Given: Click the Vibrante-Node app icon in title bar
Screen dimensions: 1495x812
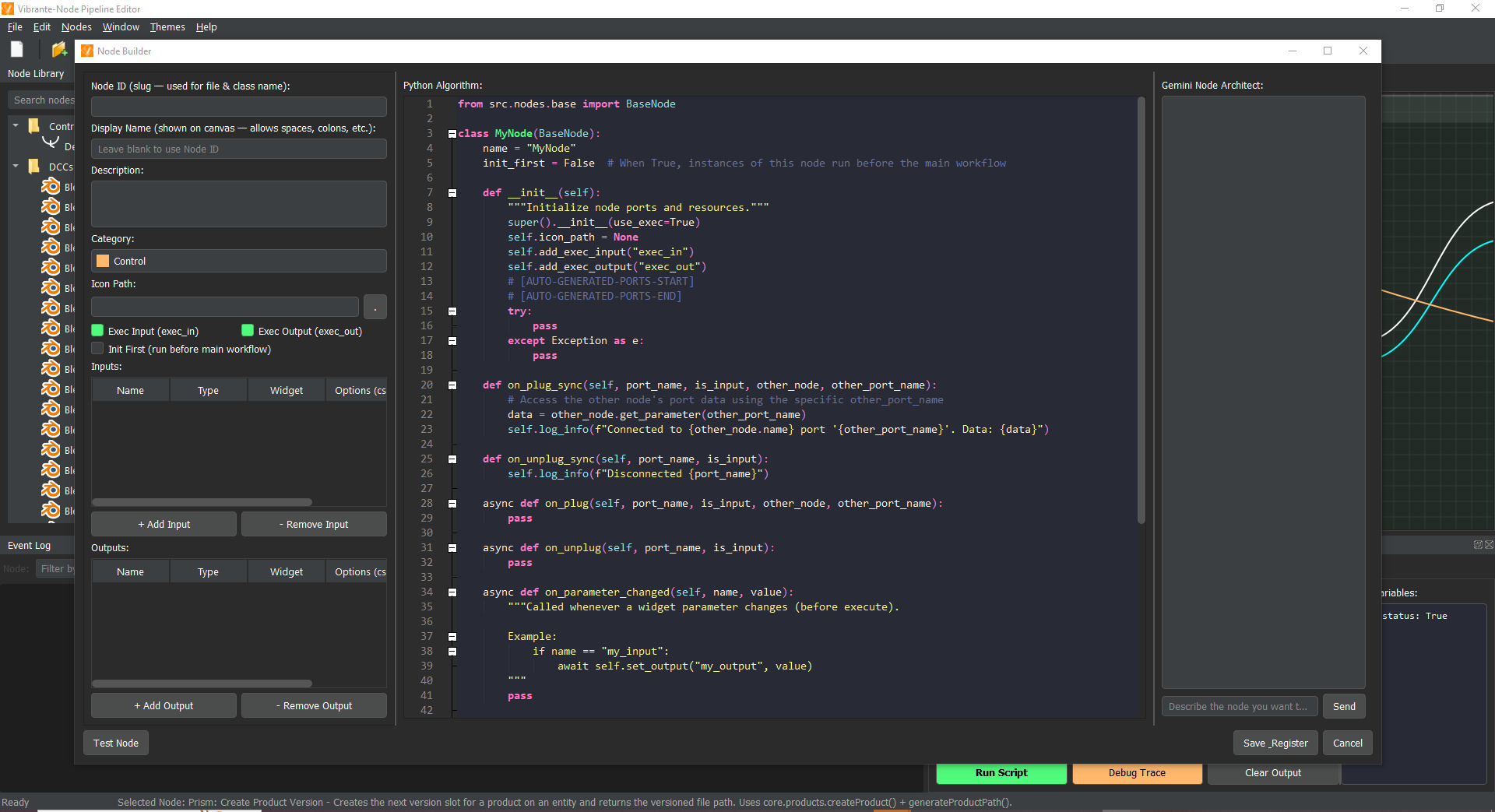Looking at the screenshot, I should (x=8, y=9).
